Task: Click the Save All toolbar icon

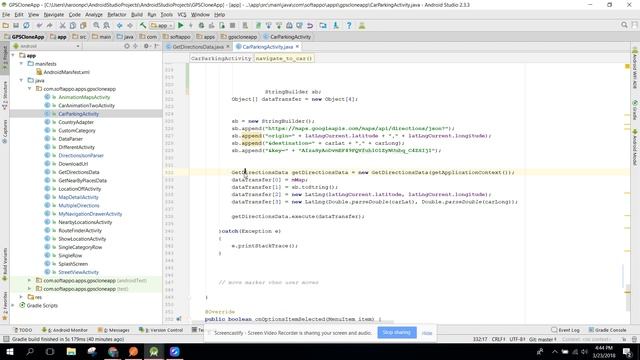Action: point(16,25)
